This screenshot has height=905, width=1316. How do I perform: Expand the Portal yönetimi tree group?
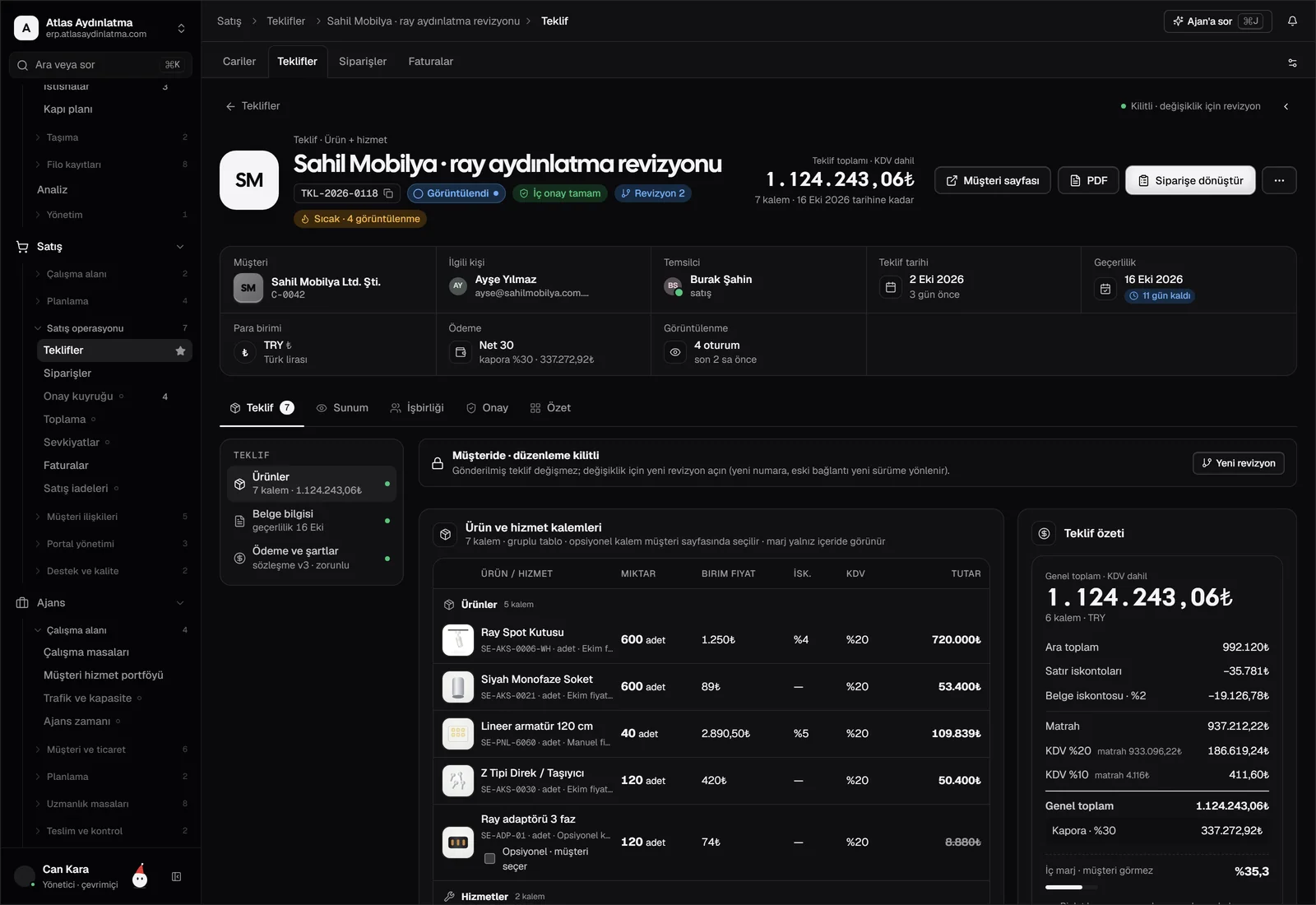click(38, 544)
